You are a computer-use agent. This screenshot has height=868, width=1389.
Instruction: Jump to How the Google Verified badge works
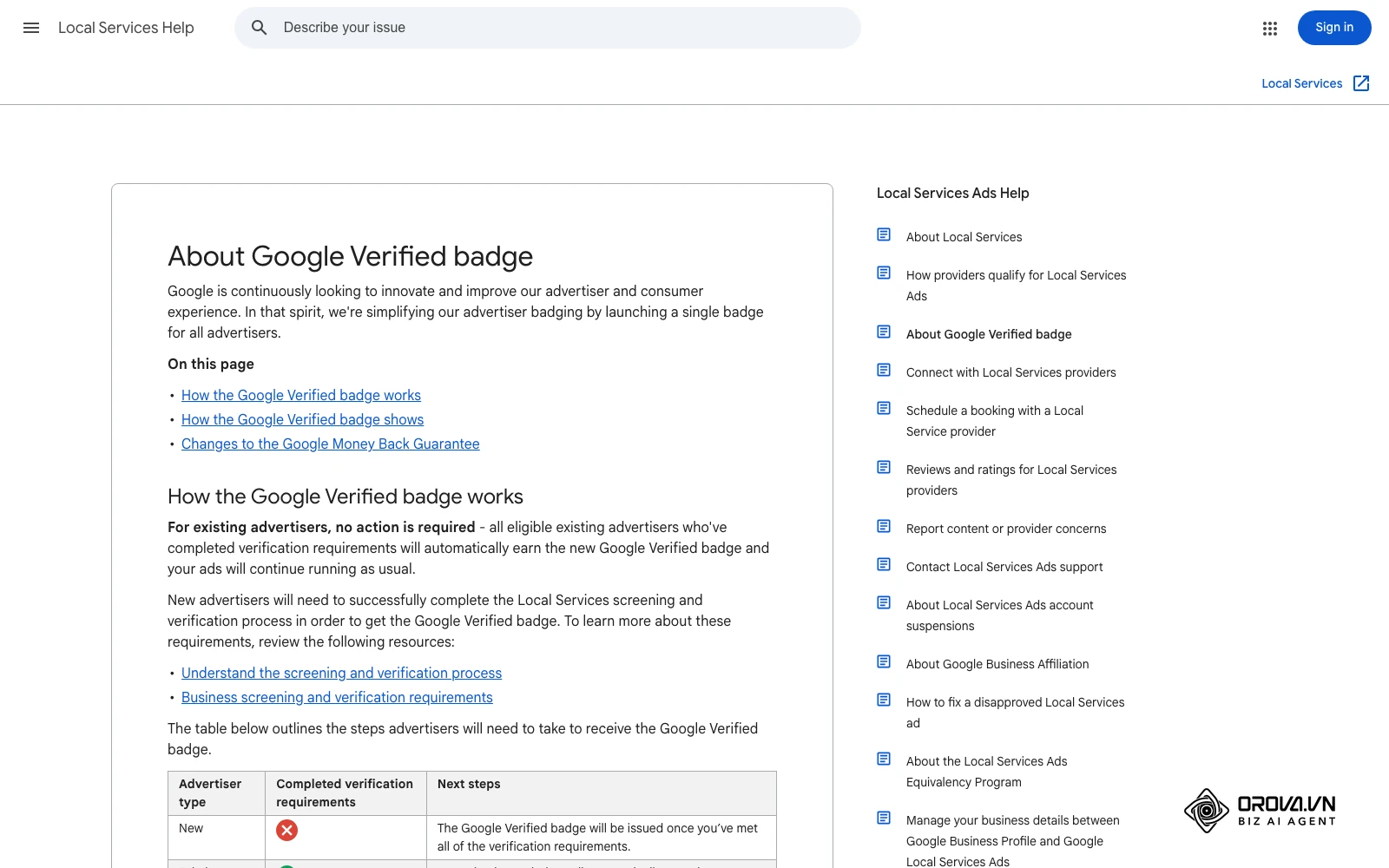[301, 395]
